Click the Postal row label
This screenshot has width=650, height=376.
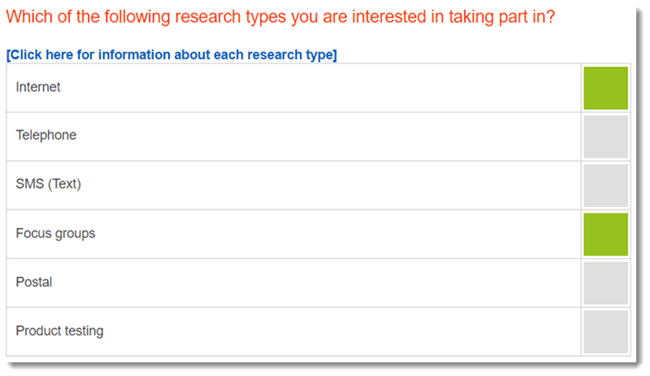tap(34, 282)
